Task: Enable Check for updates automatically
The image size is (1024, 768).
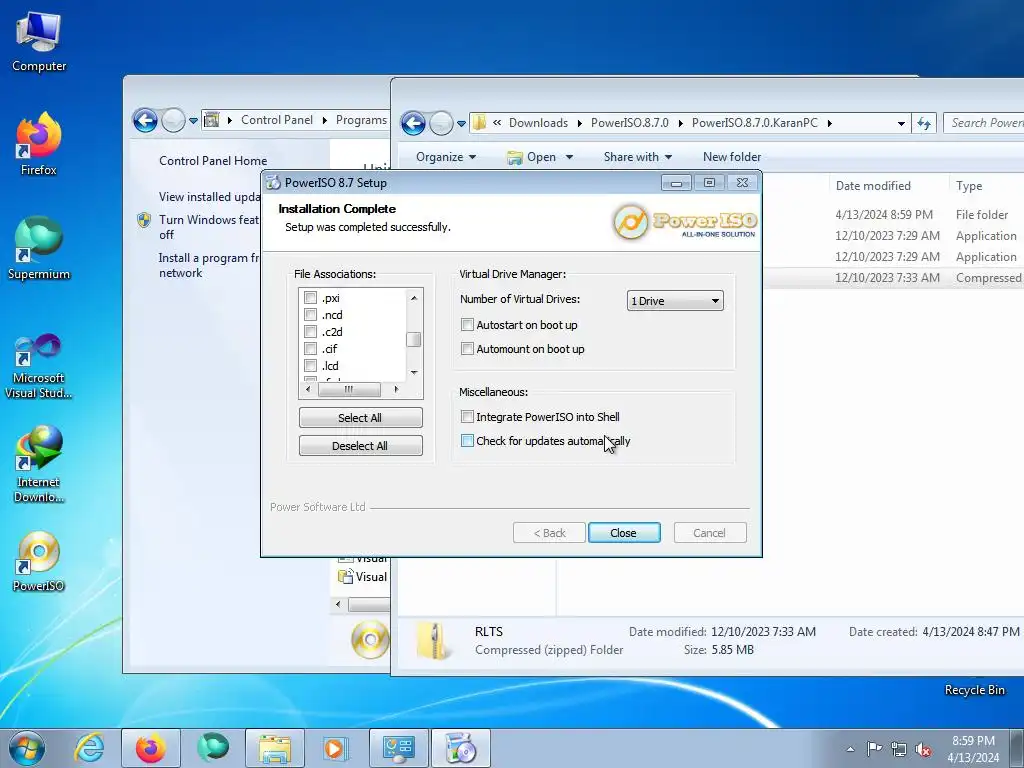Action: pos(467,441)
